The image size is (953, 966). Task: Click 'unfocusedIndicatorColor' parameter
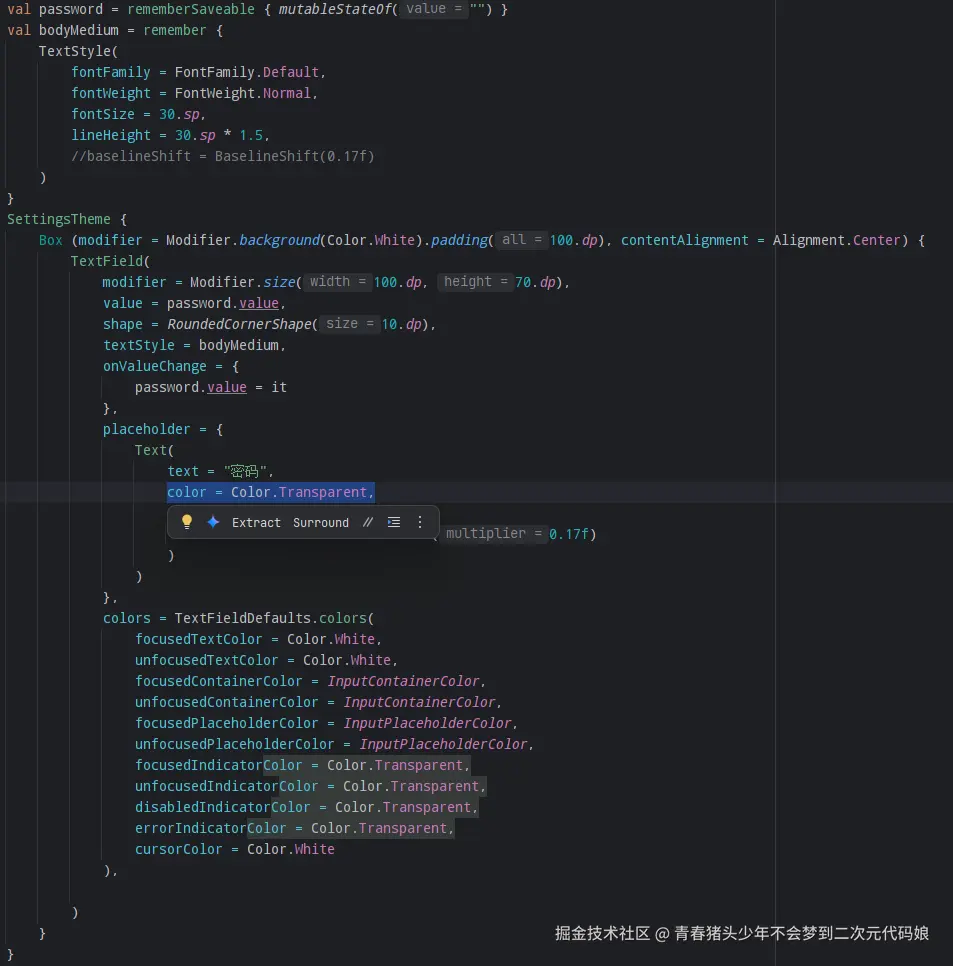(227, 786)
